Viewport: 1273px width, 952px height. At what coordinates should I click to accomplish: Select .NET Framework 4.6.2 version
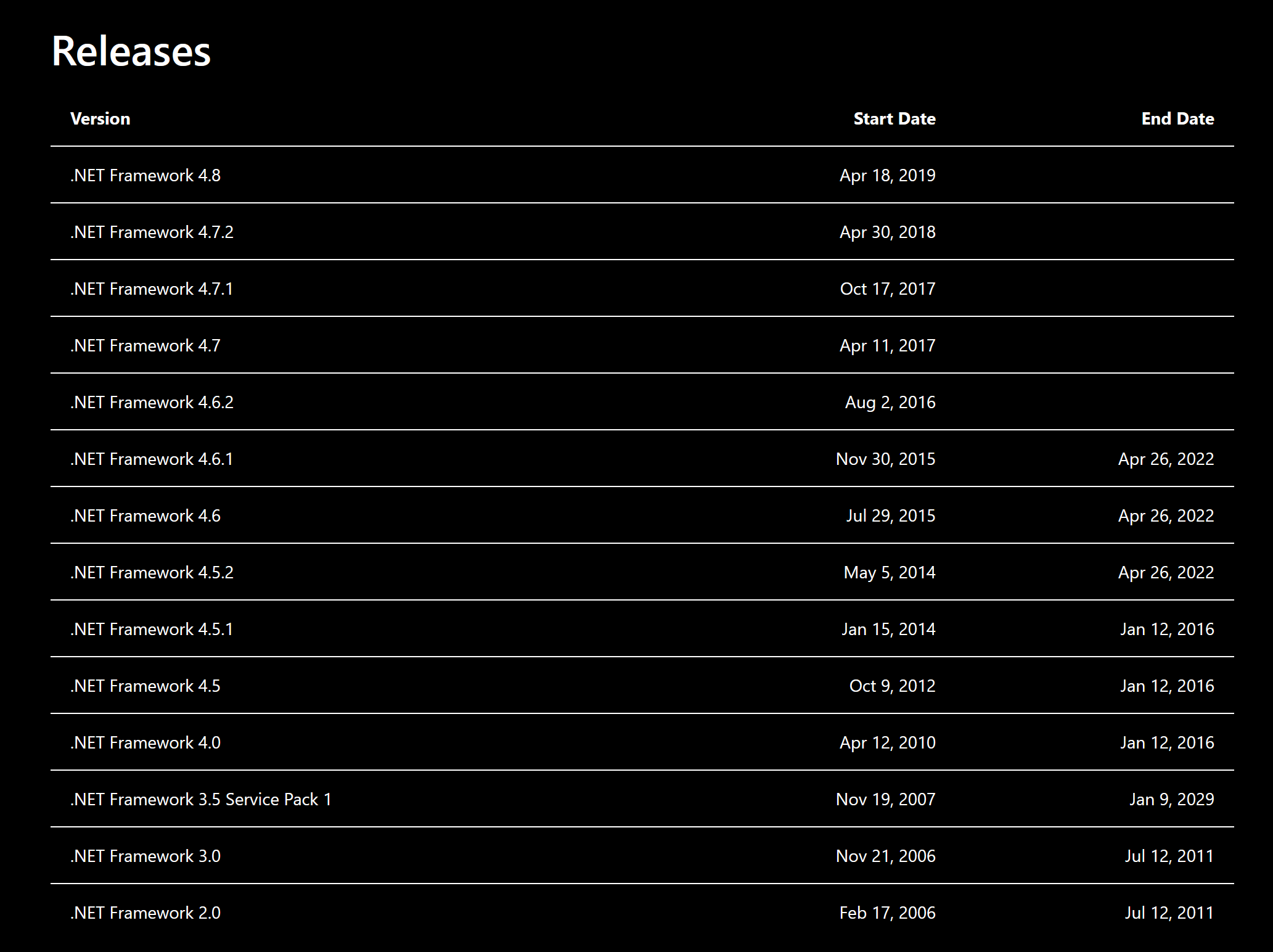click(152, 402)
